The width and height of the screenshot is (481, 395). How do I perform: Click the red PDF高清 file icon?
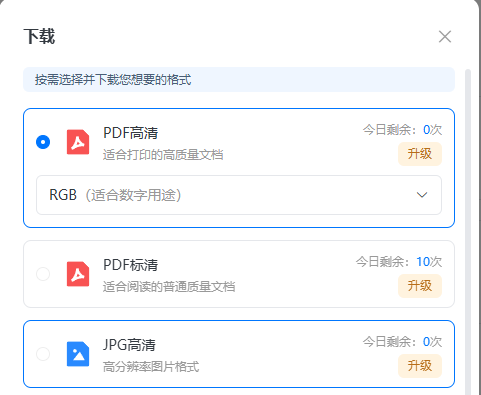pos(78,142)
